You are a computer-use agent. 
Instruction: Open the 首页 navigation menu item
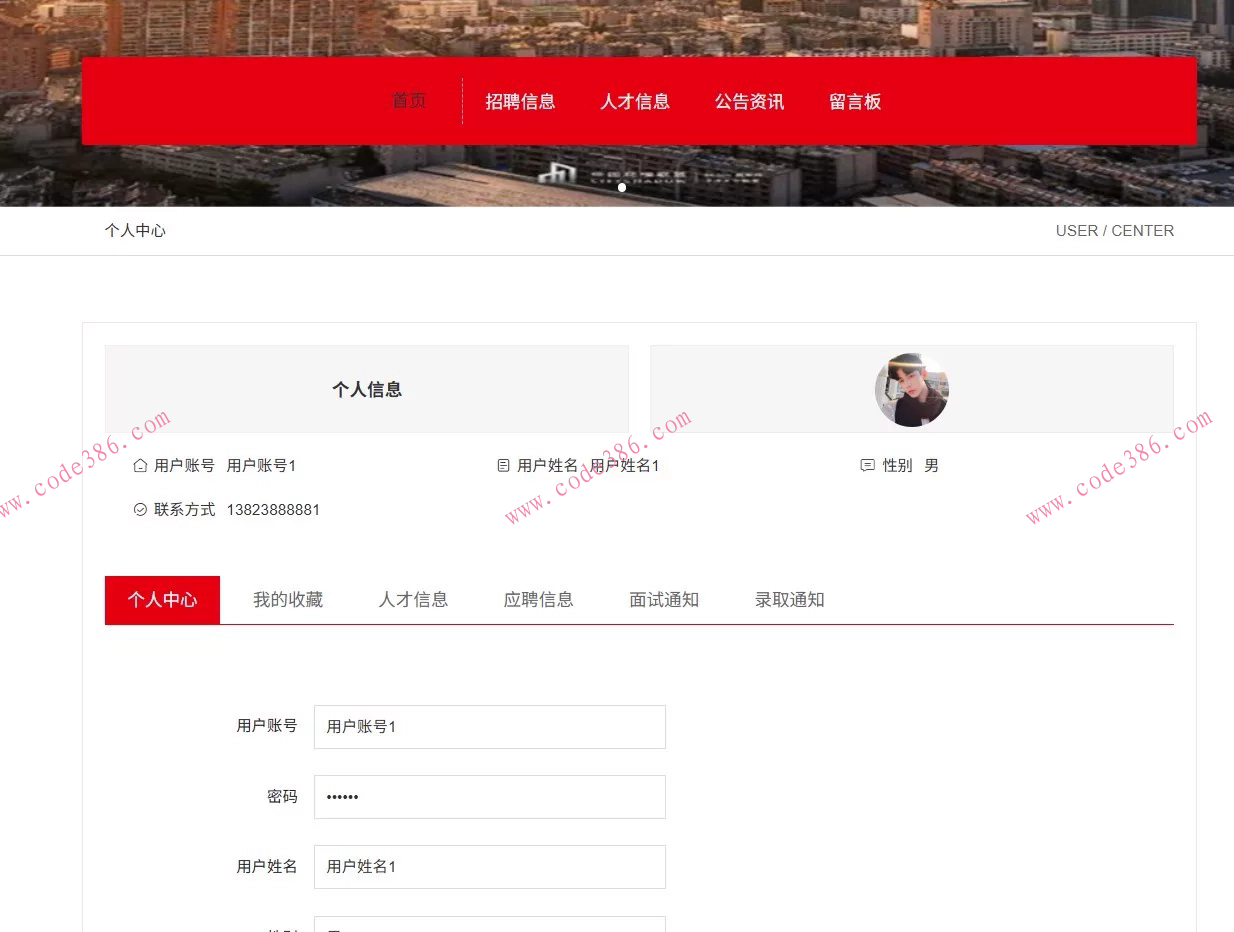(x=408, y=100)
